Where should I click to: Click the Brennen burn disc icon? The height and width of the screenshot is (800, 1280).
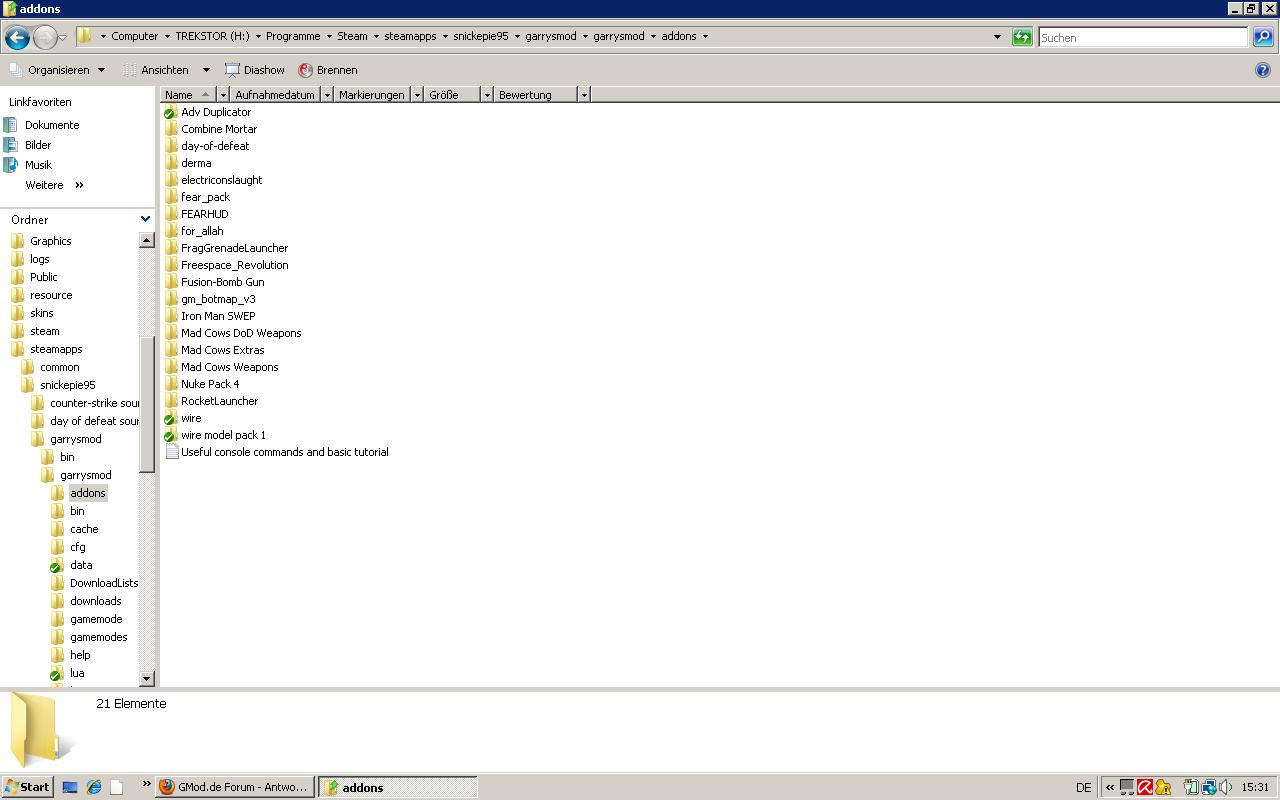[306, 70]
